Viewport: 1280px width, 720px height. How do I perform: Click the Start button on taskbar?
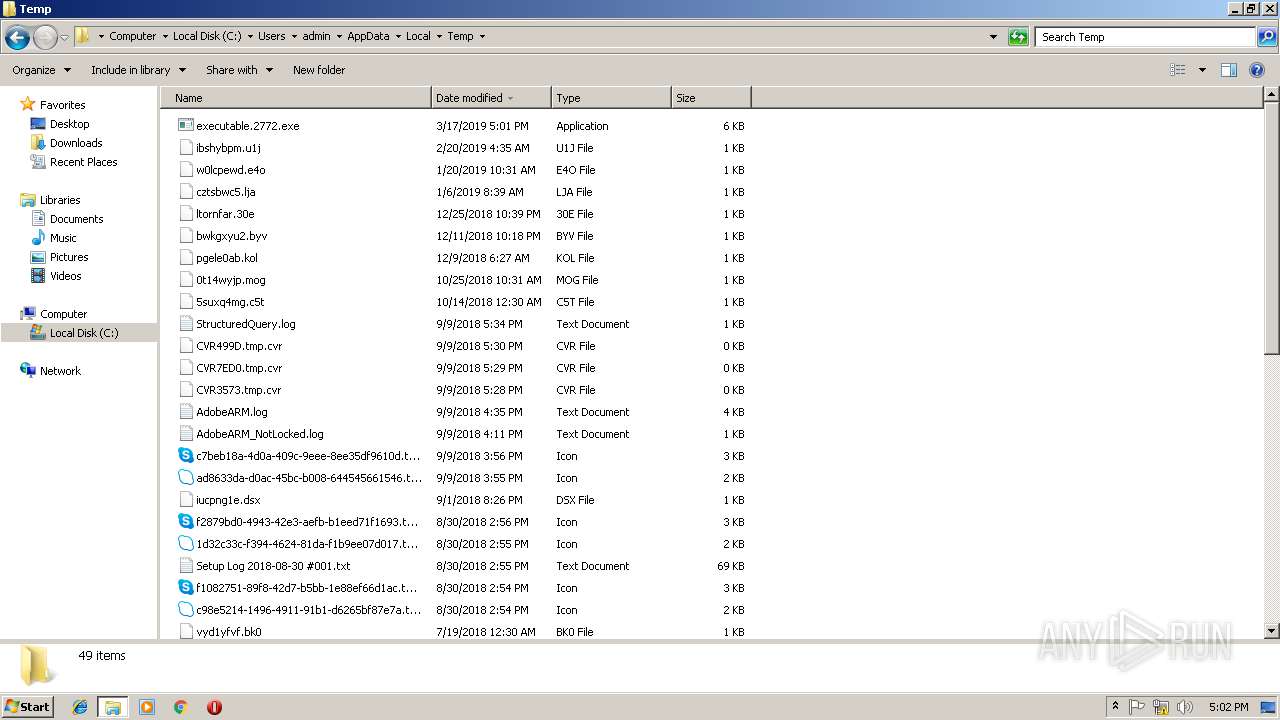(28, 706)
